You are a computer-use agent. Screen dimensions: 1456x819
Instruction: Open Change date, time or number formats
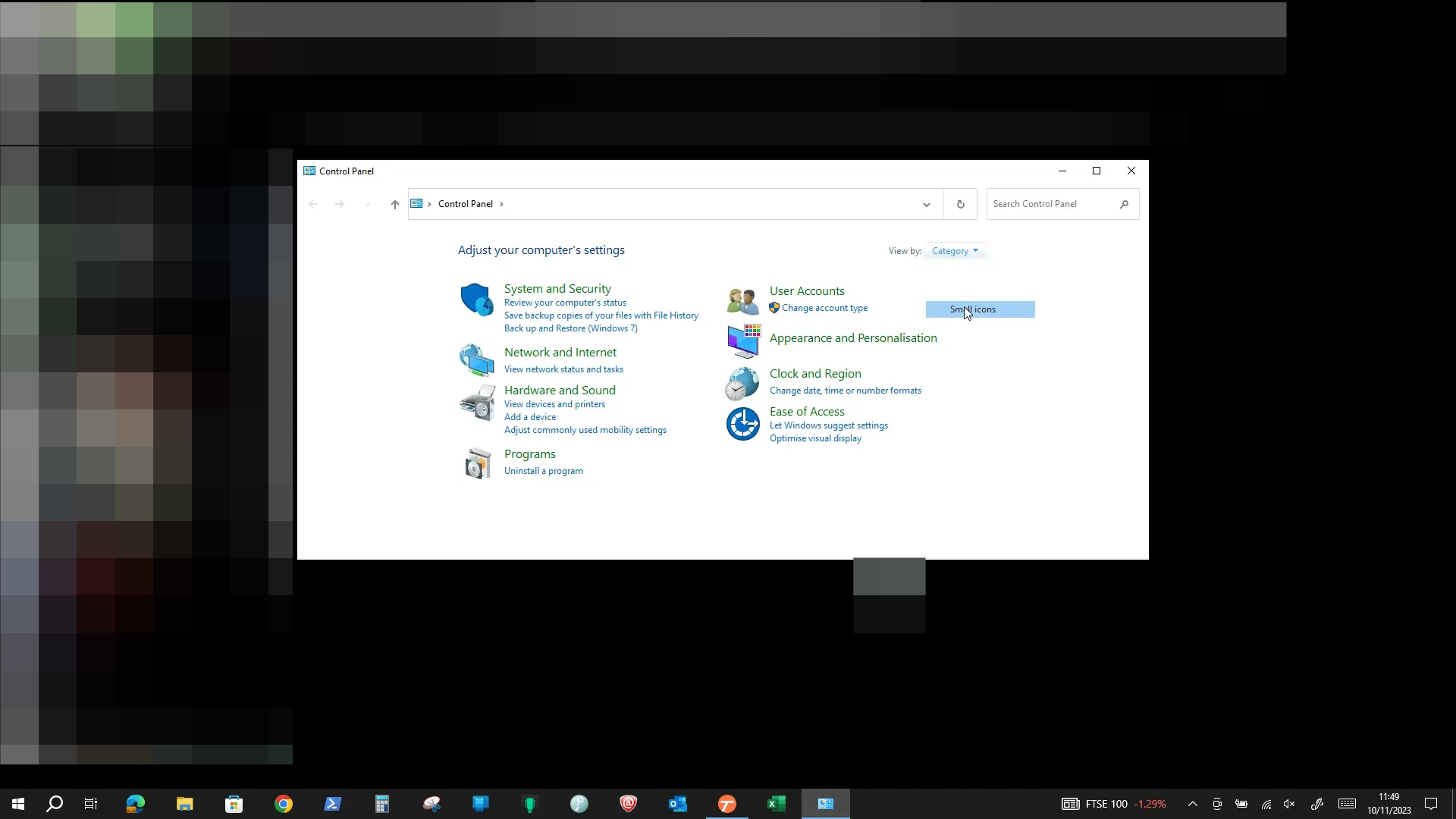(846, 391)
